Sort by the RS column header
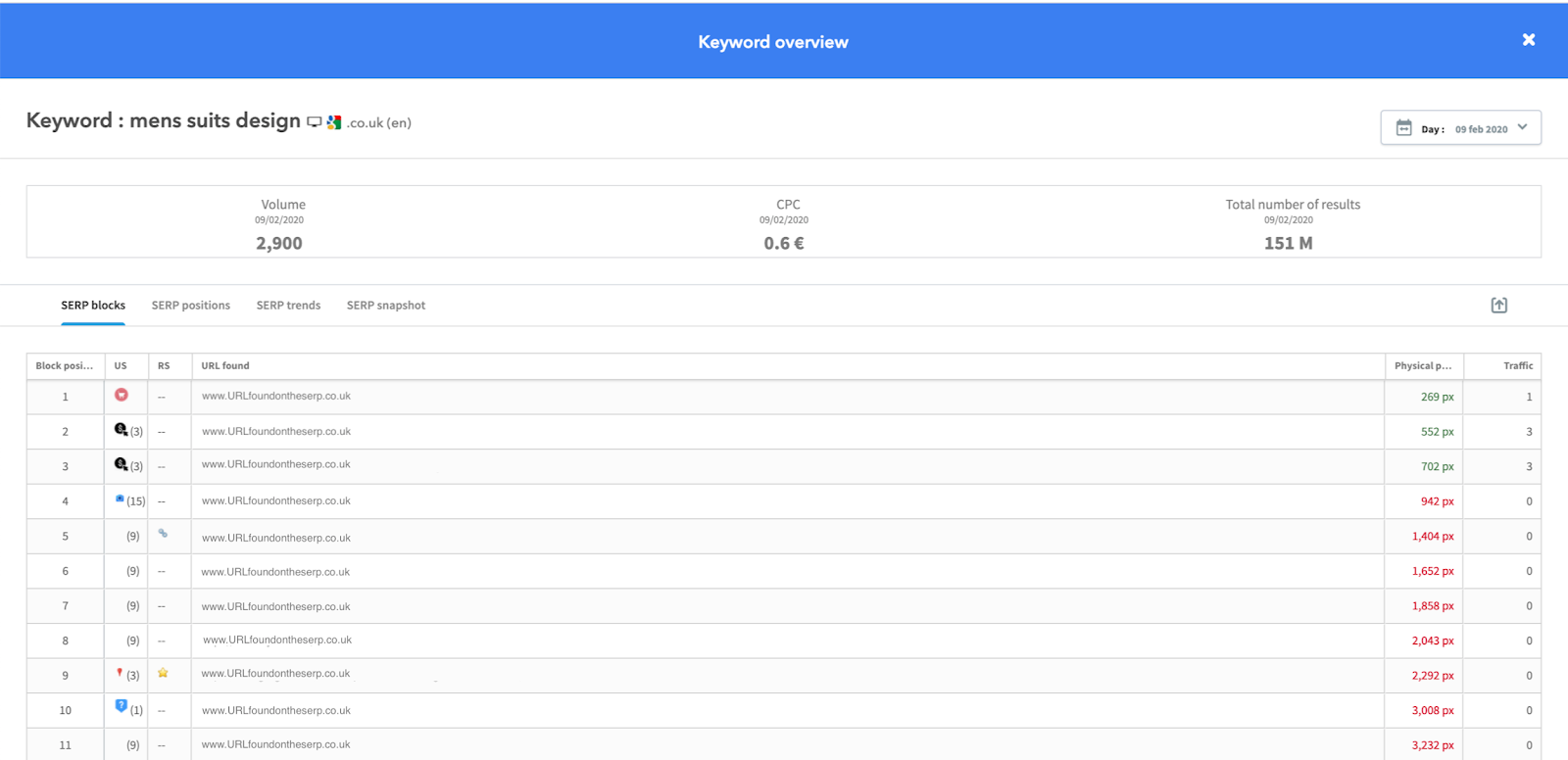 (x=170, y=366)
